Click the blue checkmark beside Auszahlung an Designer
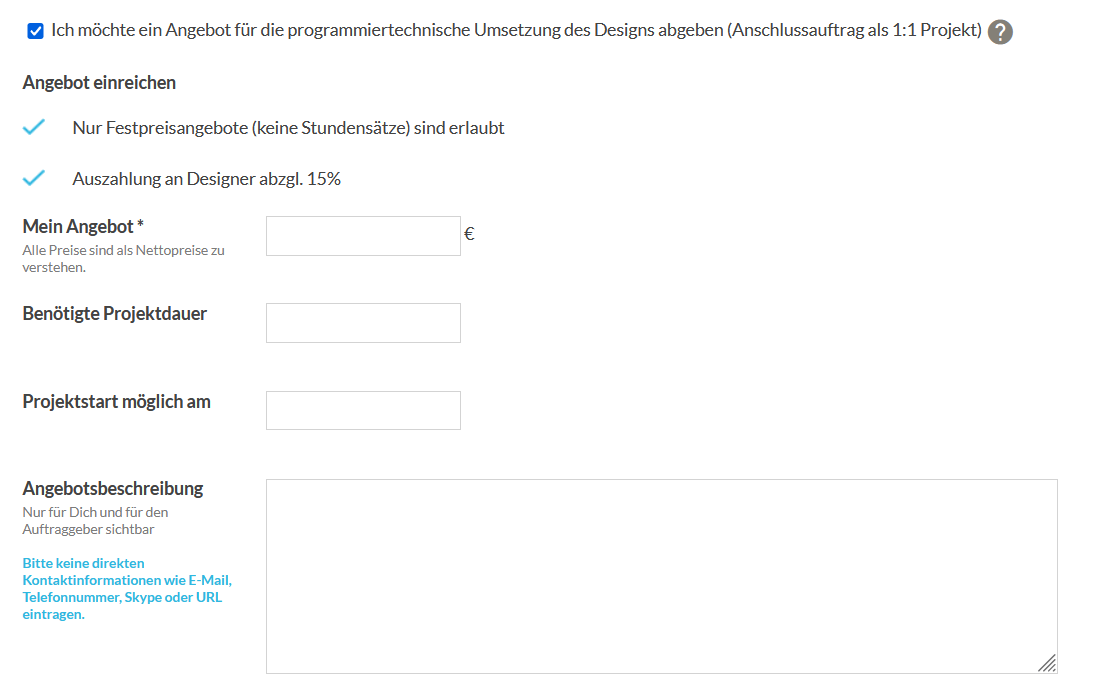 click(33, 178)
